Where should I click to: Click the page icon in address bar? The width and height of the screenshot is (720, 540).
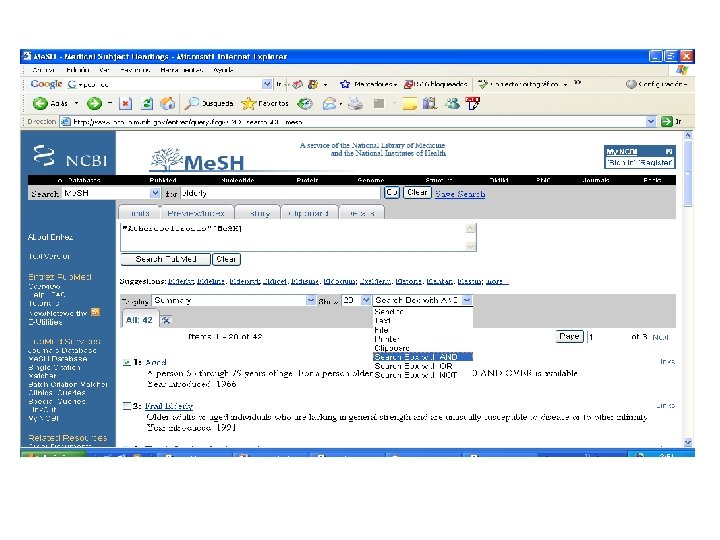66,122
